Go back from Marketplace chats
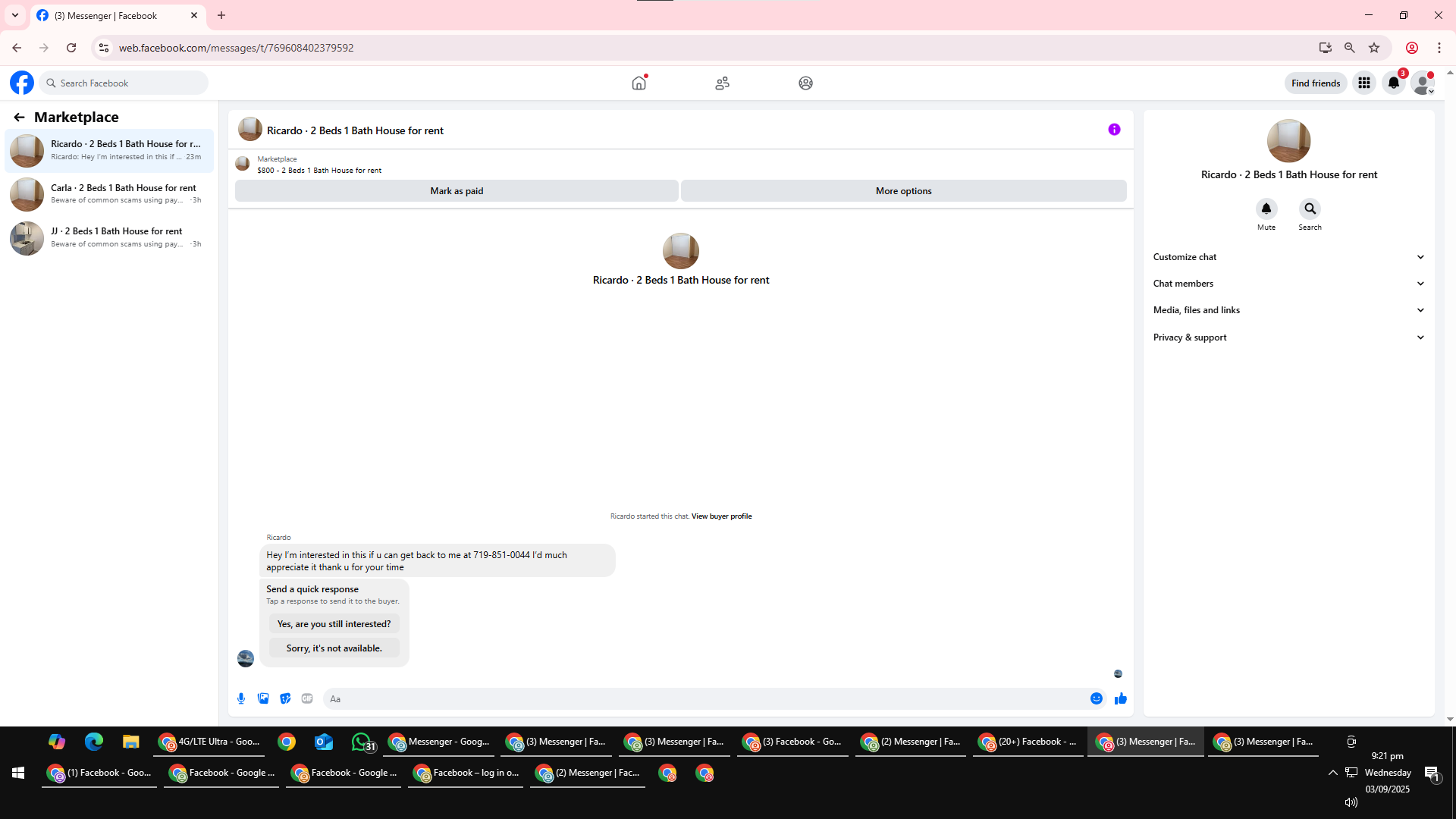 (19, 117)
